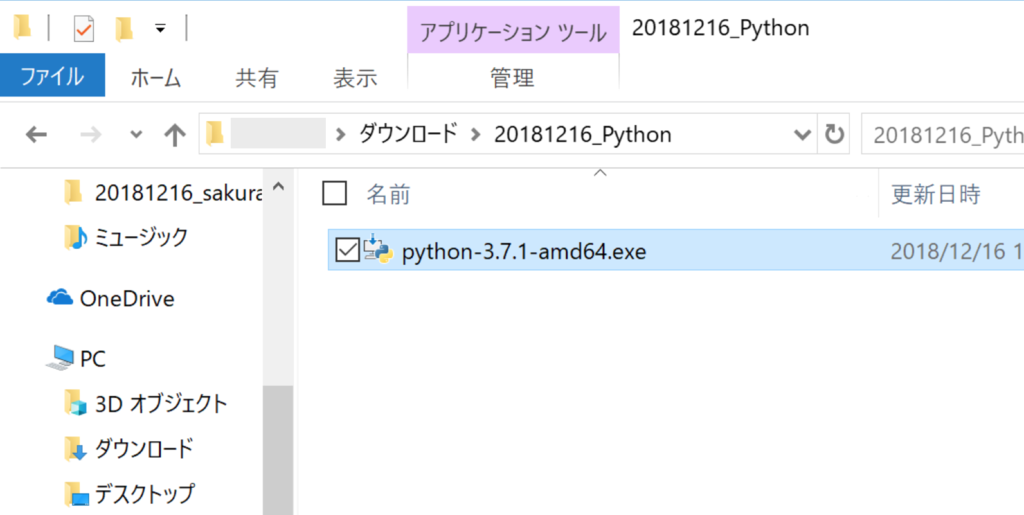
Task: Open the address bar history dropdown
Action: click(803, 135)
